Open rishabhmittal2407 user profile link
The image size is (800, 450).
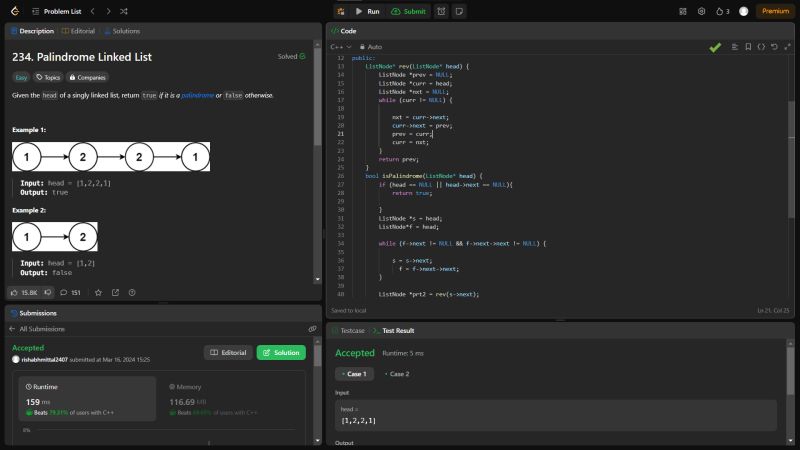click(44, 360)
